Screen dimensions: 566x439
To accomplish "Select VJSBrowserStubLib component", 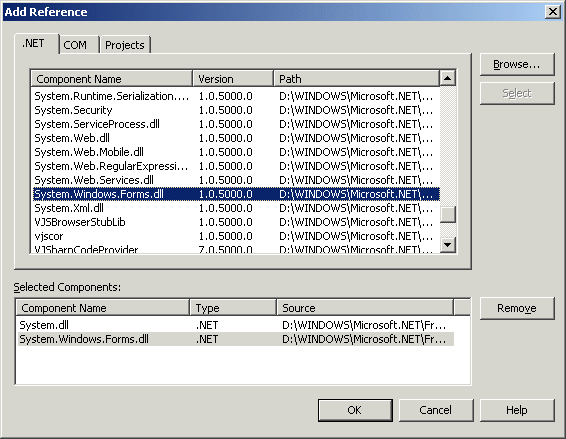I will [236, 222].
